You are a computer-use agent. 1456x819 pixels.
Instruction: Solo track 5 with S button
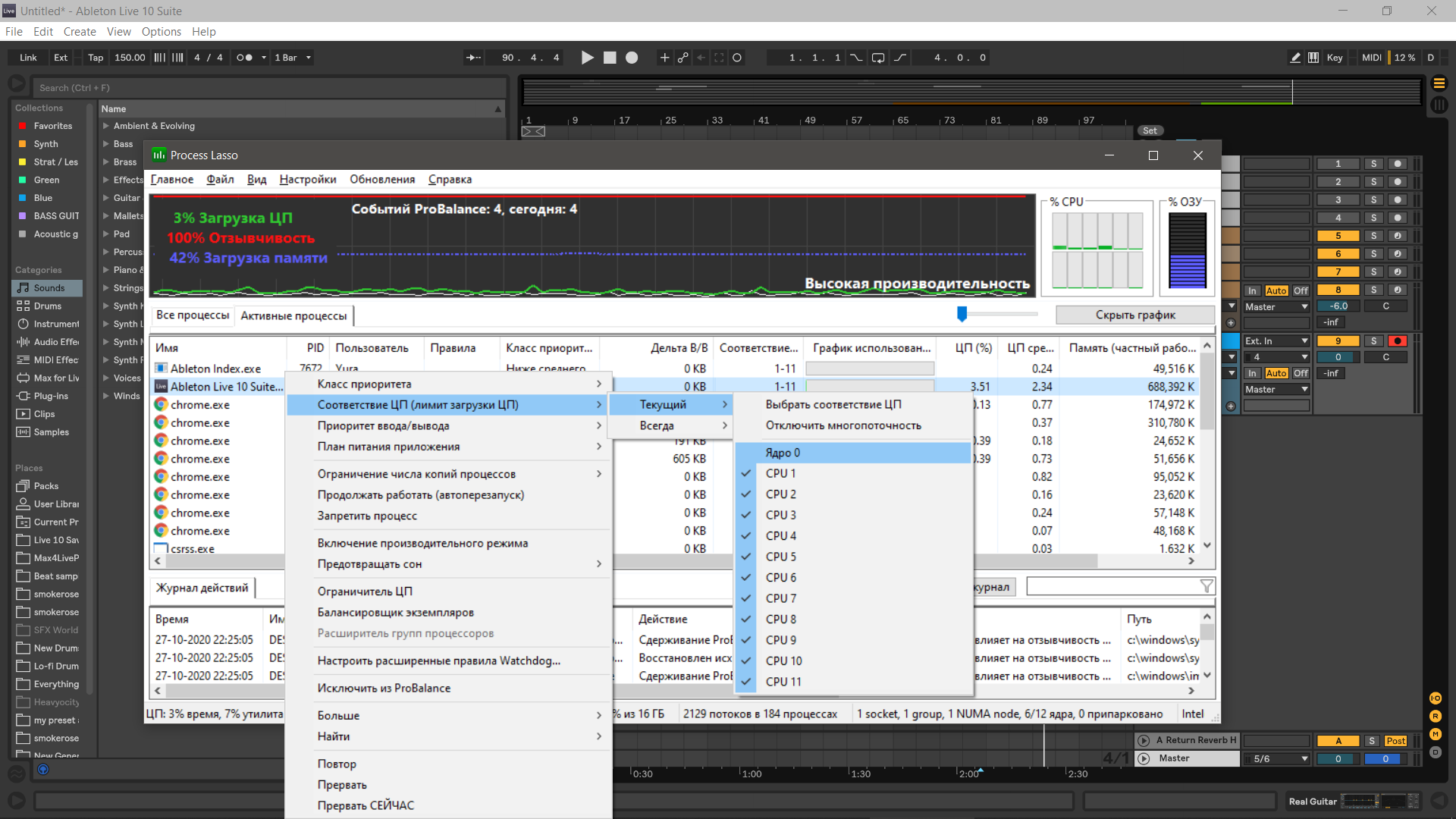(1373, 236)
